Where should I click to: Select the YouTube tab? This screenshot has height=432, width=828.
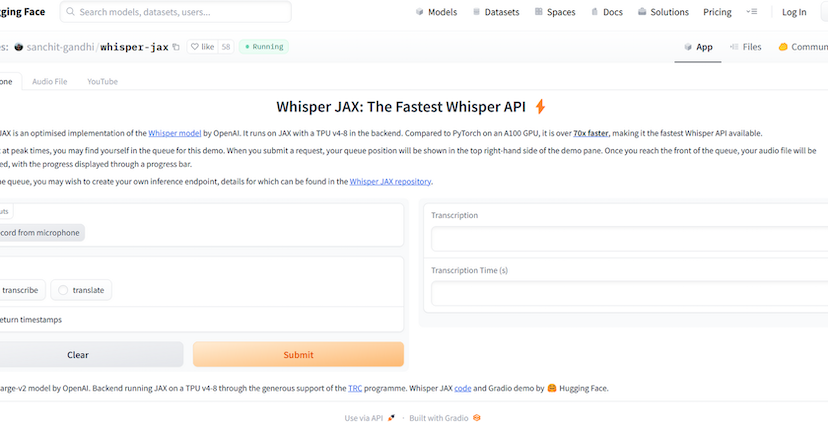point(102,81)
